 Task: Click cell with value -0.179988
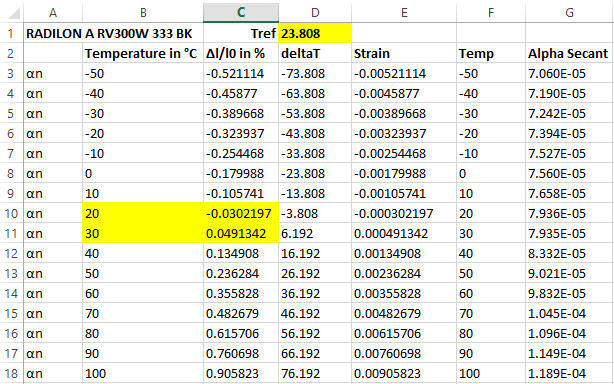point(241,173)
